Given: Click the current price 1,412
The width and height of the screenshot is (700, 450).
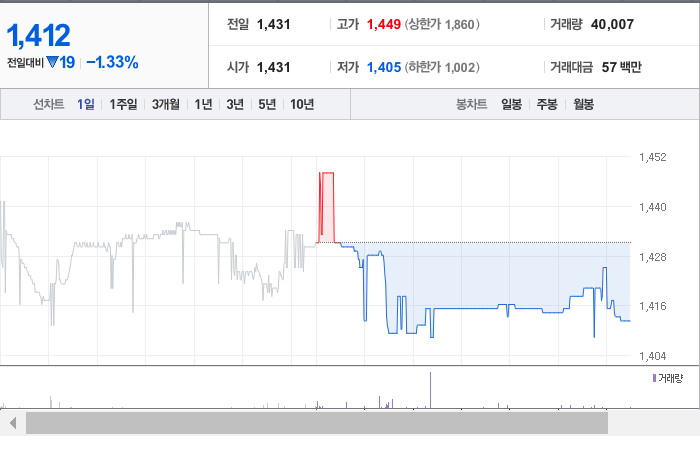Looking at the screenshot, I should 38,35.
